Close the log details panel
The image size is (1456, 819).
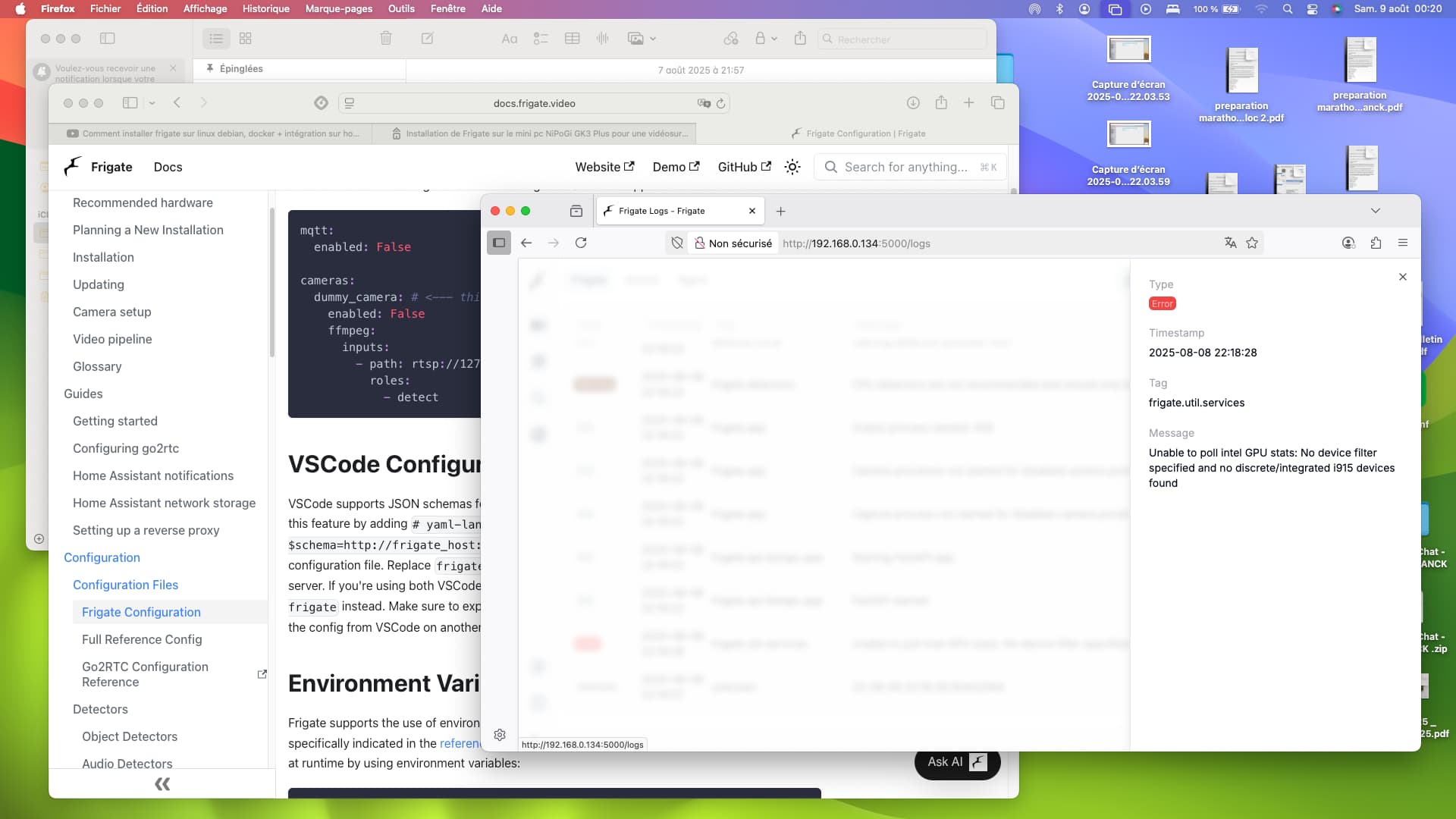(x=1403, y=277)
